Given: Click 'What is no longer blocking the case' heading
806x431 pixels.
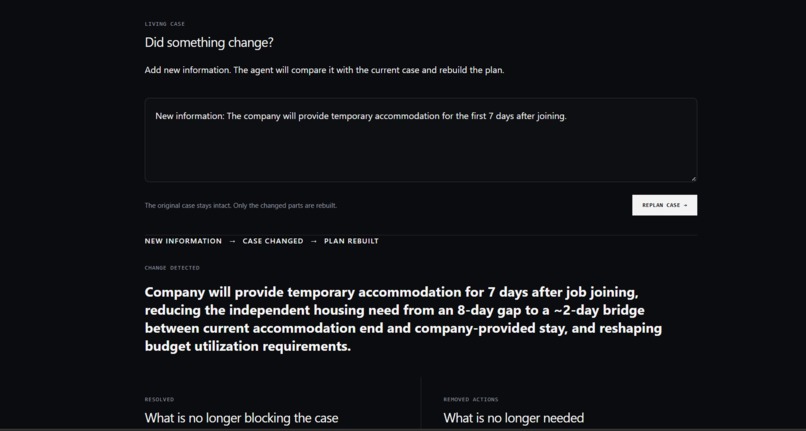Looking at the screenshot, I should [x=242, y=418].
